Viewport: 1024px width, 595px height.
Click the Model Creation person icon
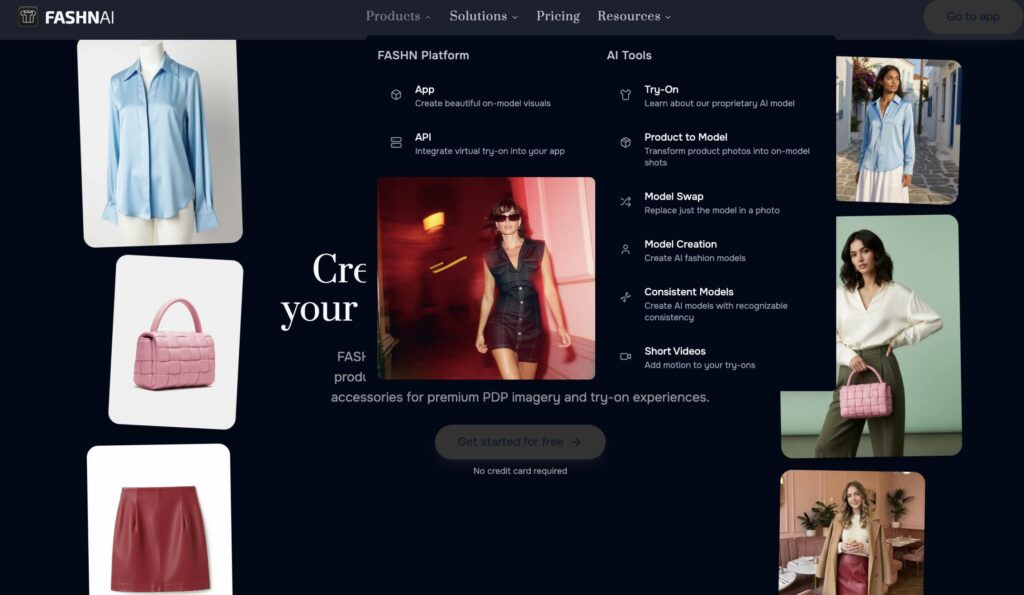pos(625,249)
